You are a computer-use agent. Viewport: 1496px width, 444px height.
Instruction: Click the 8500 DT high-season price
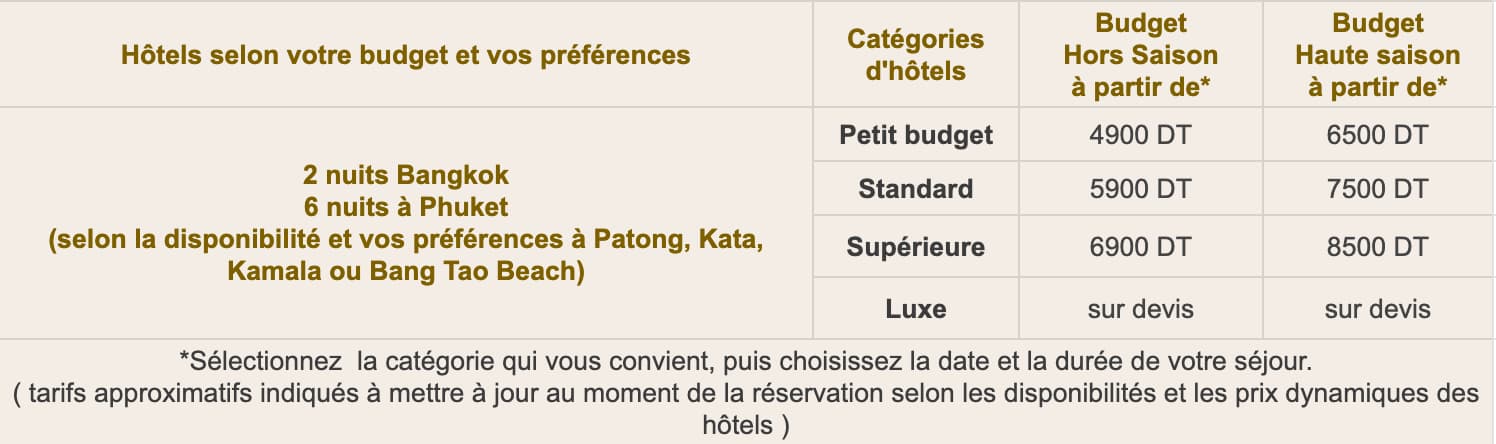click(x=1377, y=247)
